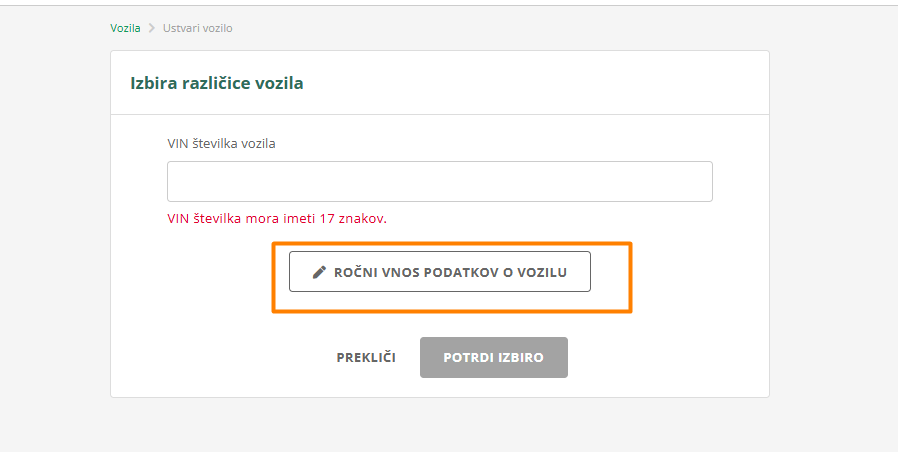Open the Vozila breadcrumb link

coord(125,28)
